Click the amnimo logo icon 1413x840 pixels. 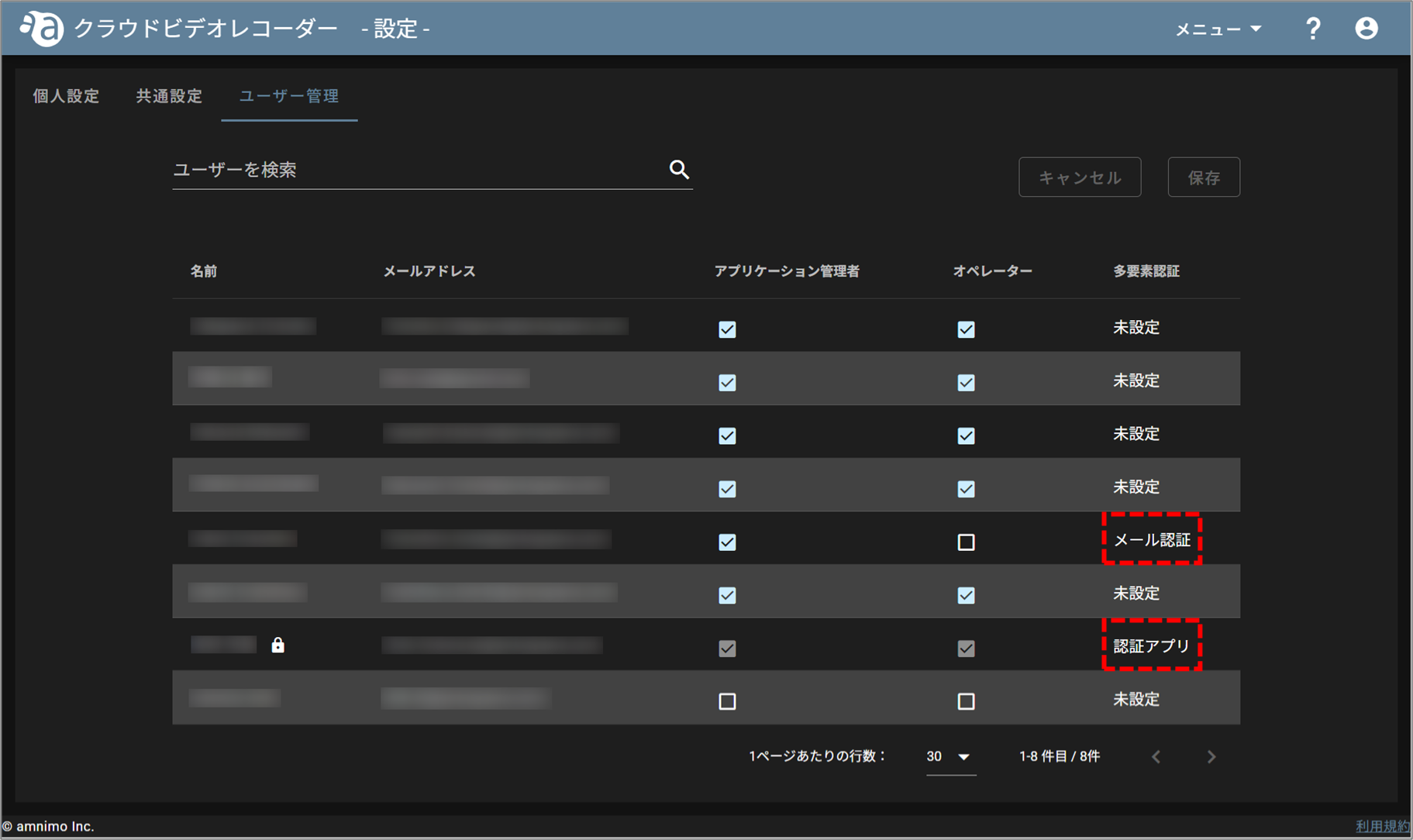click(x=42, y=29)
